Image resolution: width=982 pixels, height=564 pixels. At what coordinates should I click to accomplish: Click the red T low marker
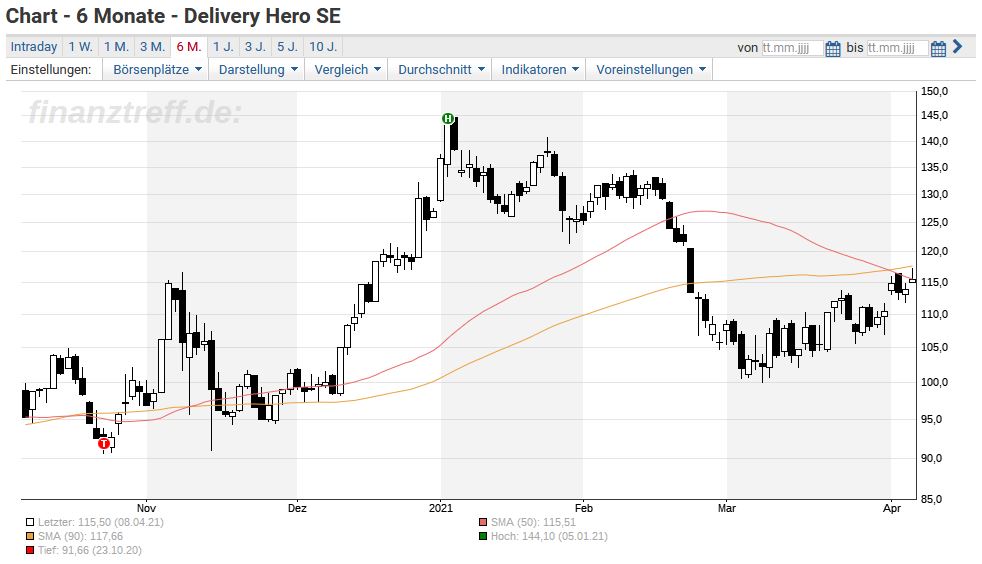tap(104, 443)
